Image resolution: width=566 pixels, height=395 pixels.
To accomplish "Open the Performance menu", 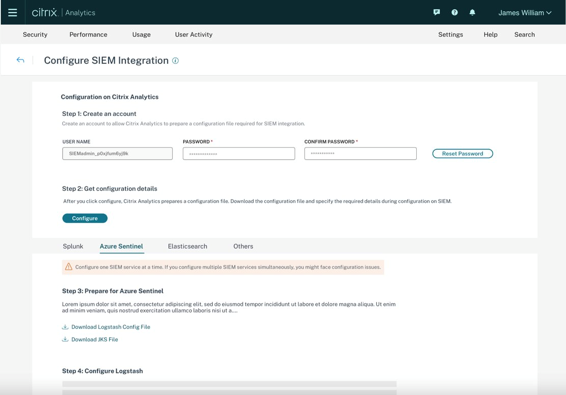I will click(x=88, y=35).
